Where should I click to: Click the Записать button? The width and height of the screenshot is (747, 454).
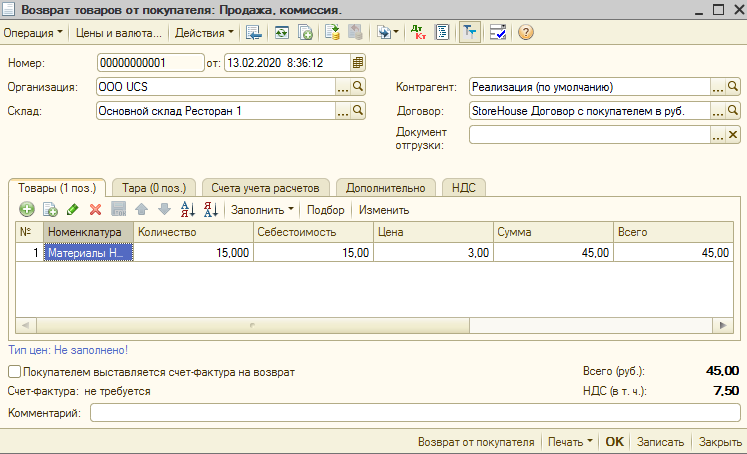pos(660,442)
